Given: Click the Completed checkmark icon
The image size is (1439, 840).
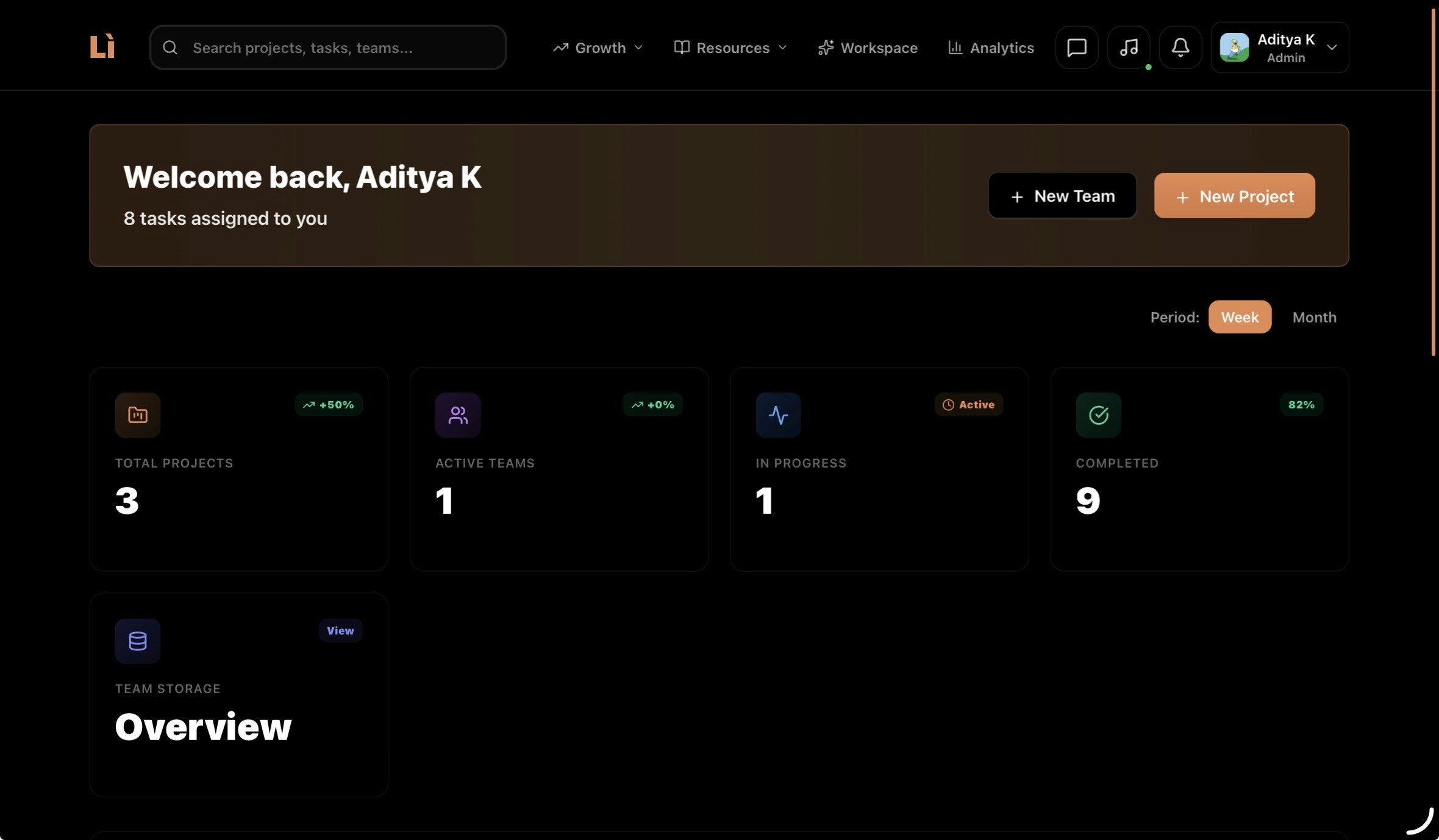Looking at the screenshot, I should pos(1097,415).
